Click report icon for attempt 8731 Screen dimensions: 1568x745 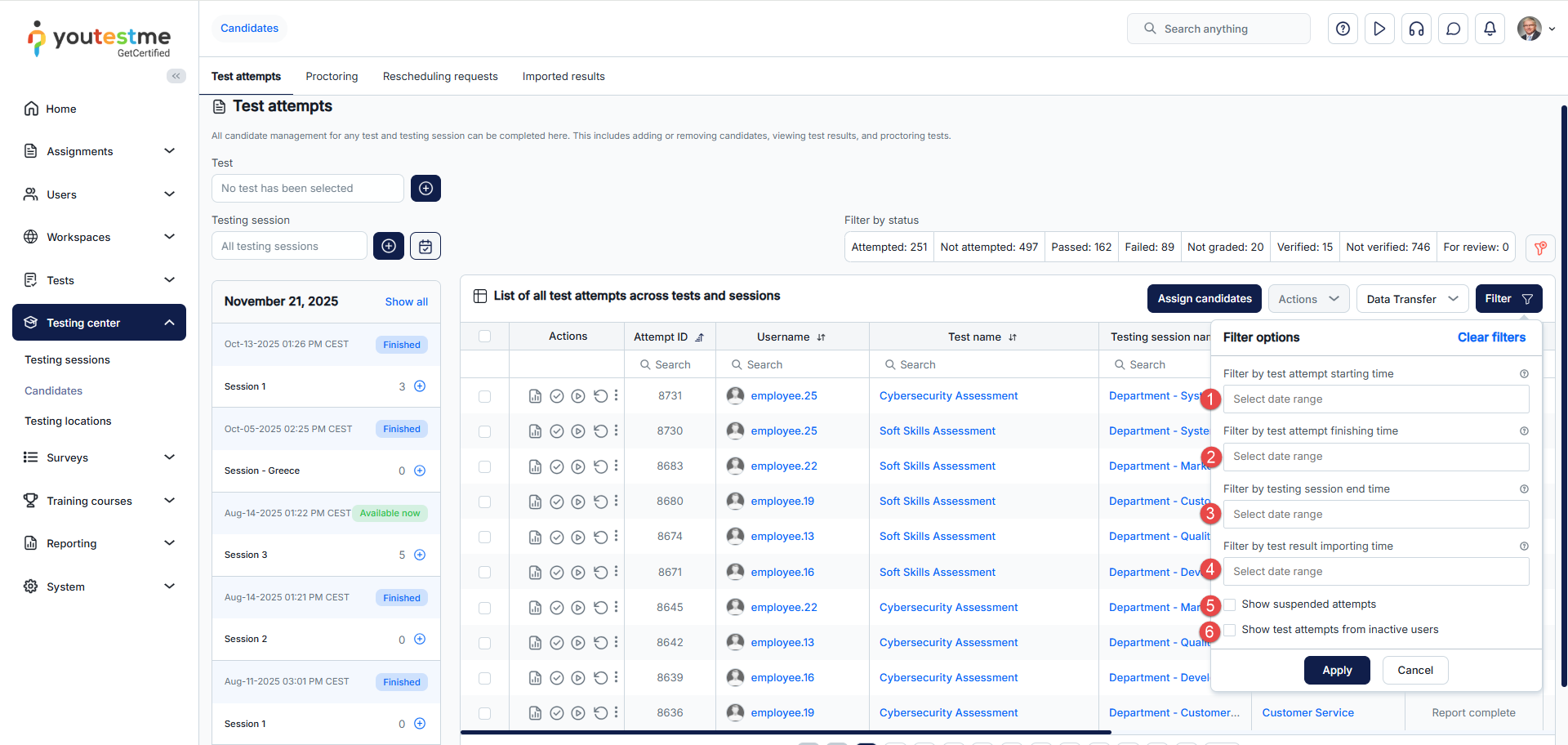(x=535, y=396)
